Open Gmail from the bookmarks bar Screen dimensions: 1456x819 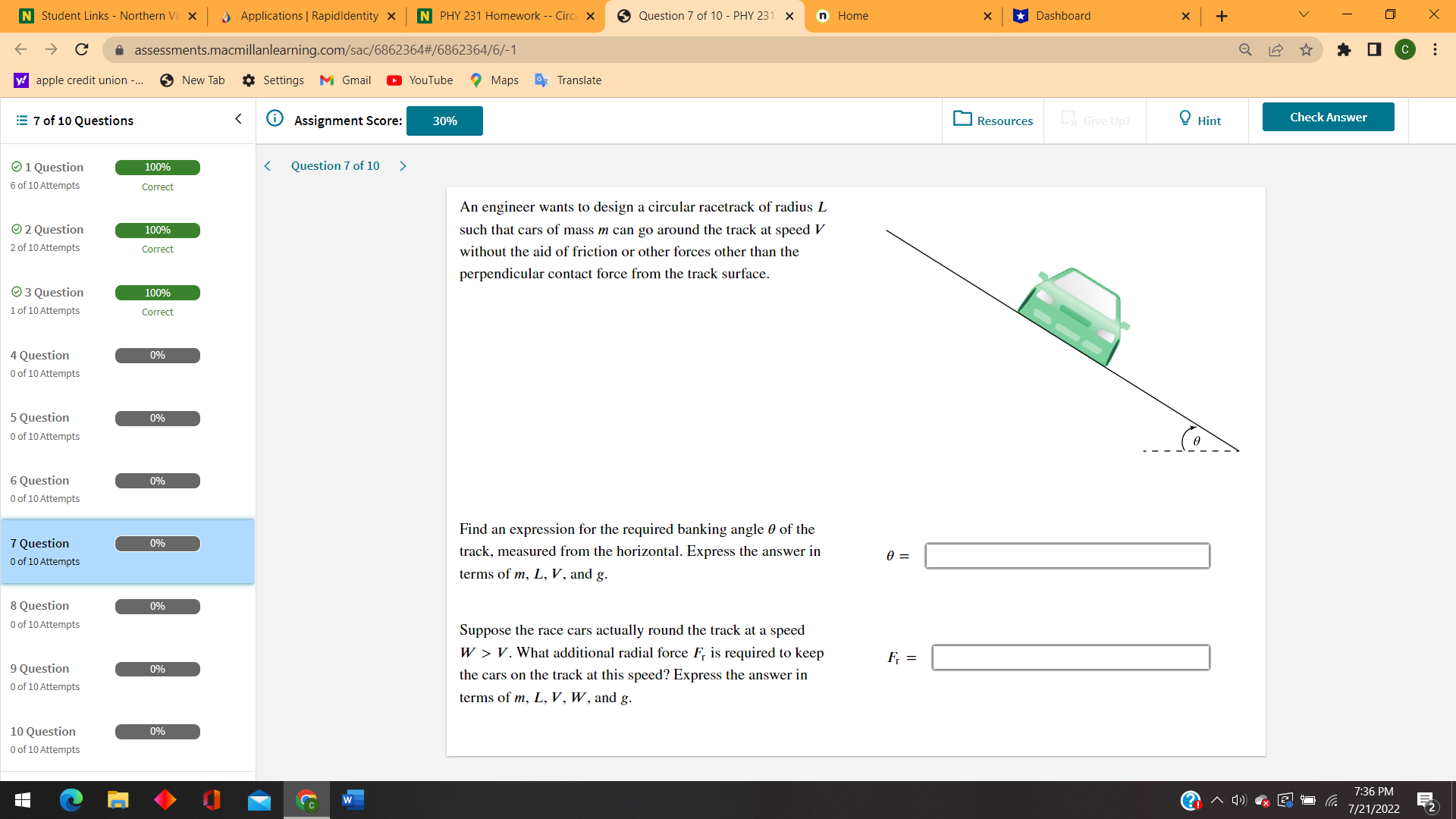pos(345,80)
